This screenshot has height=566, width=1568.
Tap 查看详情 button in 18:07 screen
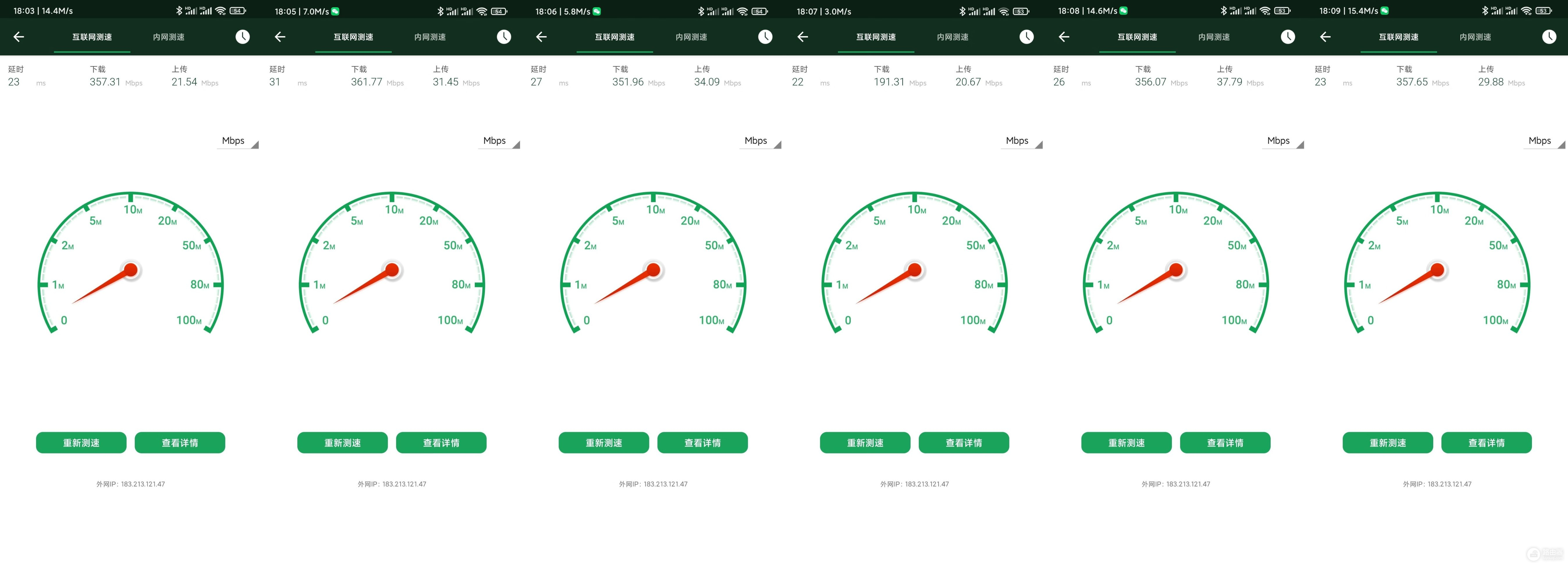pos(964,442)
